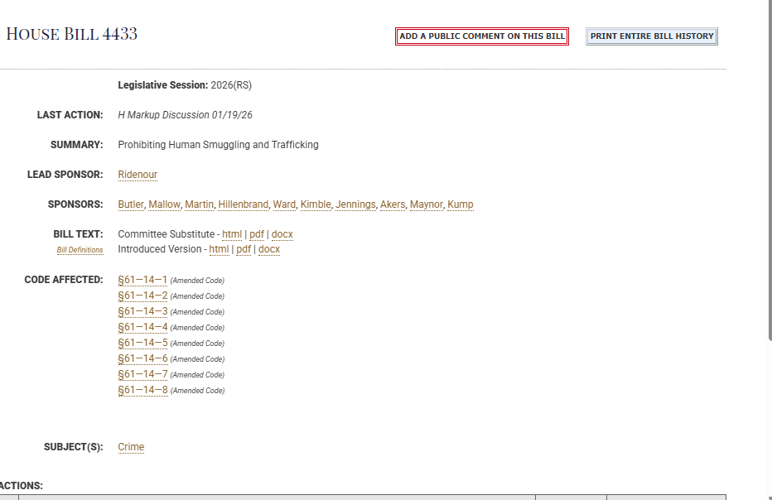The image size is (772, 500).
Task: Click Print Entire Bill History button
Action: pos(651,36)
